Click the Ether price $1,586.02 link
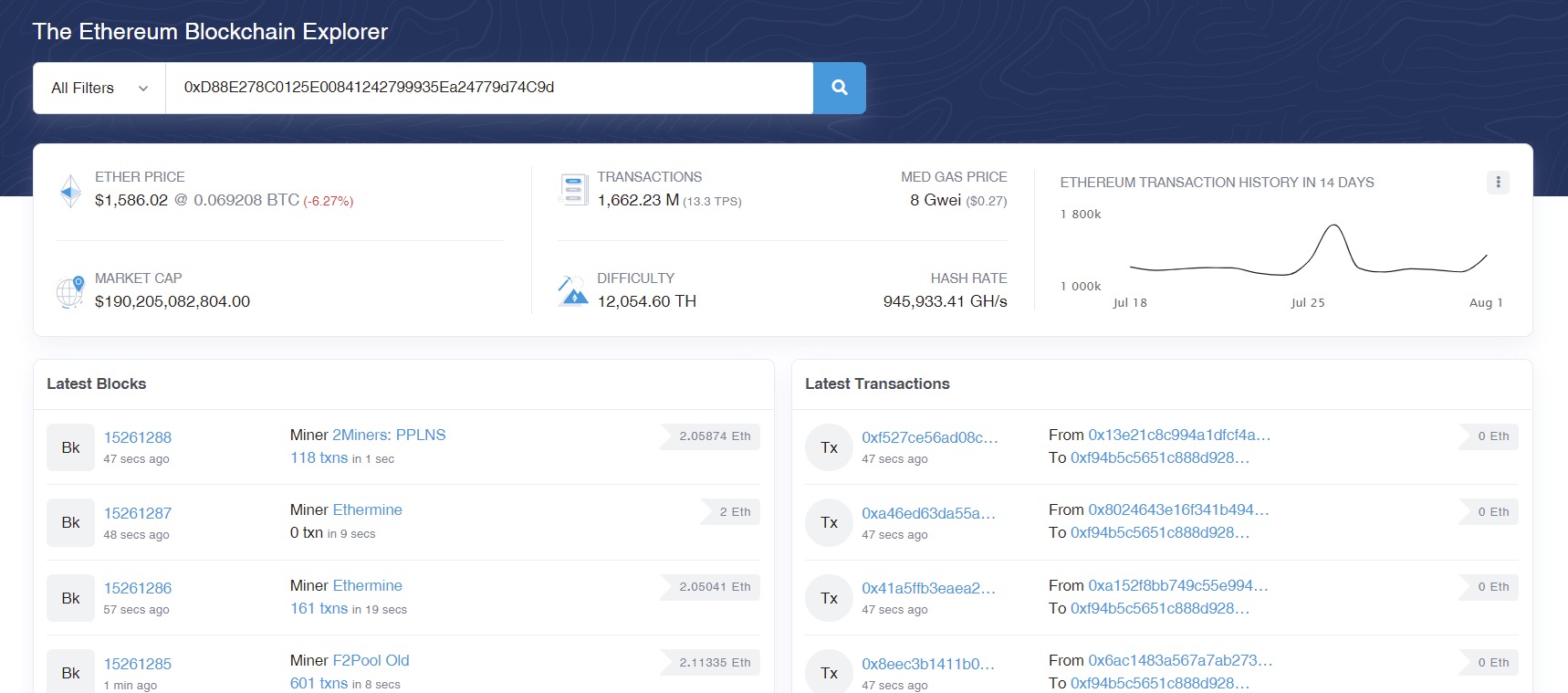 (131, 200)
